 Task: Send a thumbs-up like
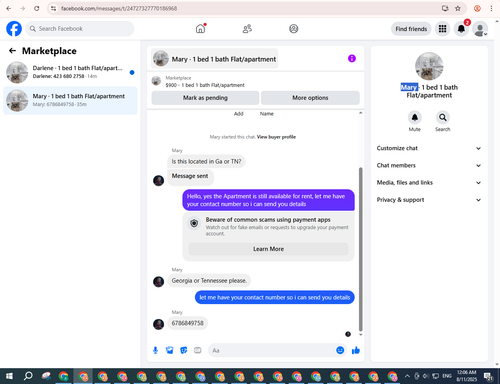click(356, 350)
